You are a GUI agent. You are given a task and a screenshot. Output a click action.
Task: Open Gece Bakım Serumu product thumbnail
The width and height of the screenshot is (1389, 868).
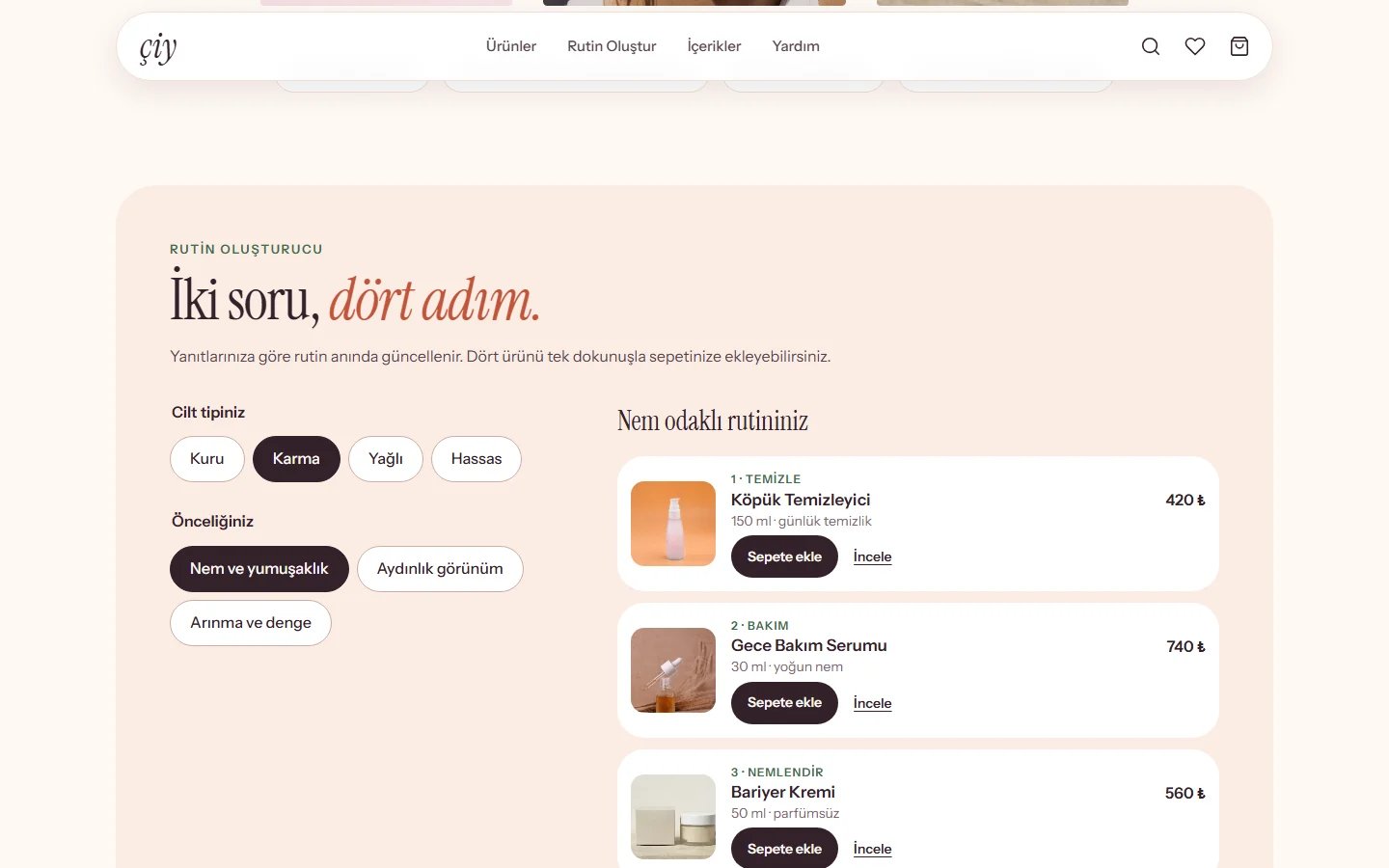click(673, 670)
